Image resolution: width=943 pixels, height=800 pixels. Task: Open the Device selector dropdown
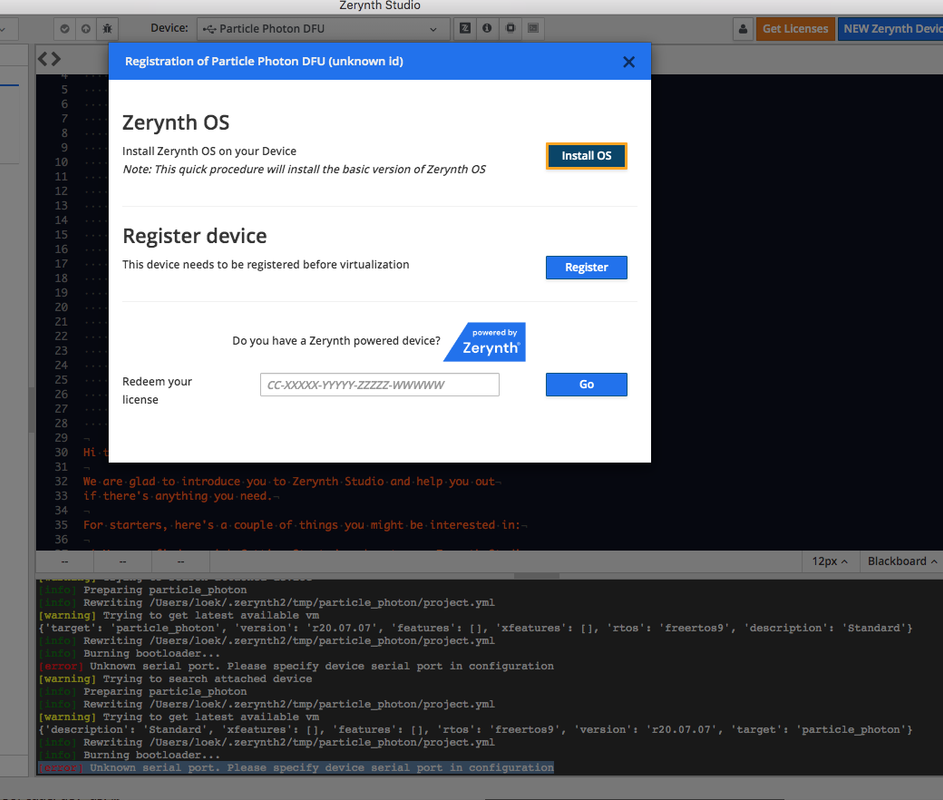click(323, 29)
